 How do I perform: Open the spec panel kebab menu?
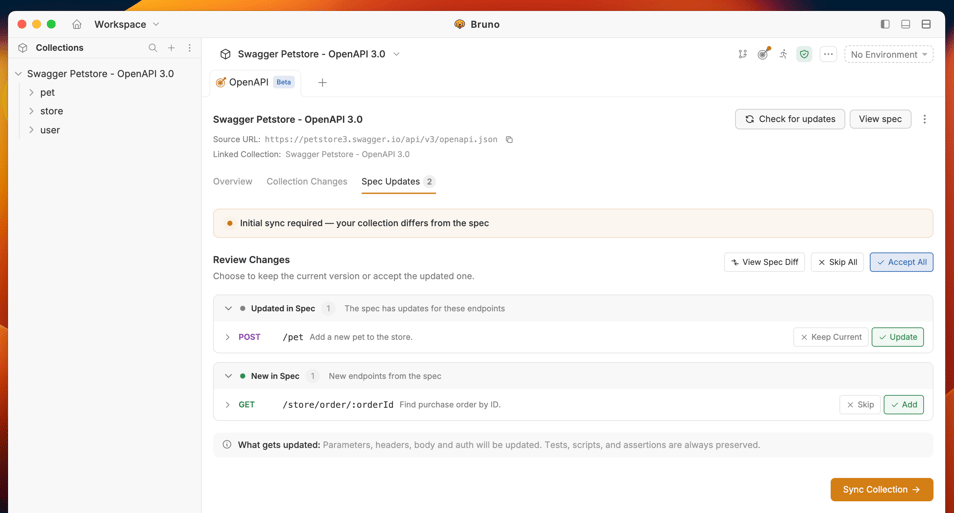(925, 119)
